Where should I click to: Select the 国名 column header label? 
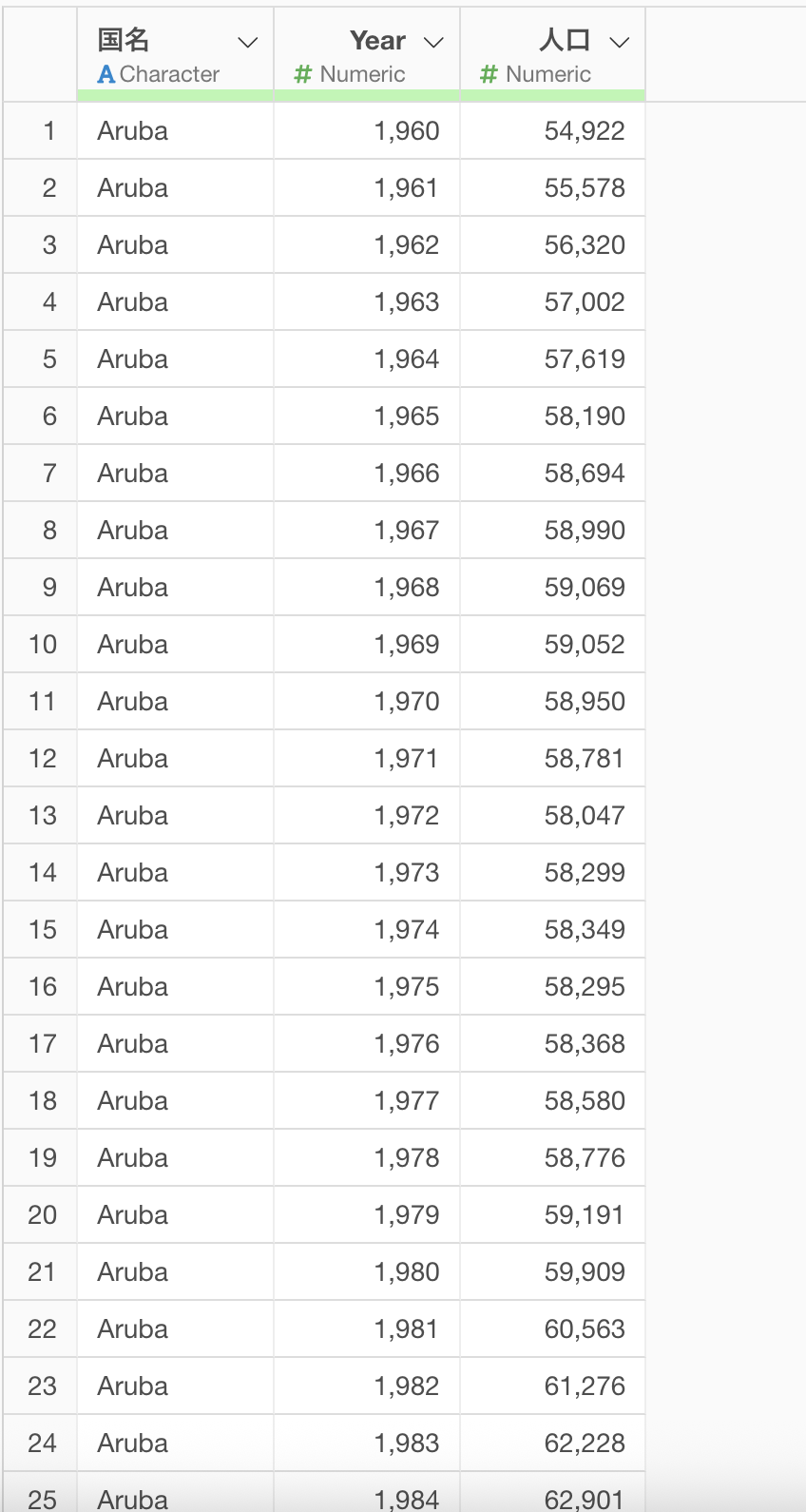coord(124,40)
